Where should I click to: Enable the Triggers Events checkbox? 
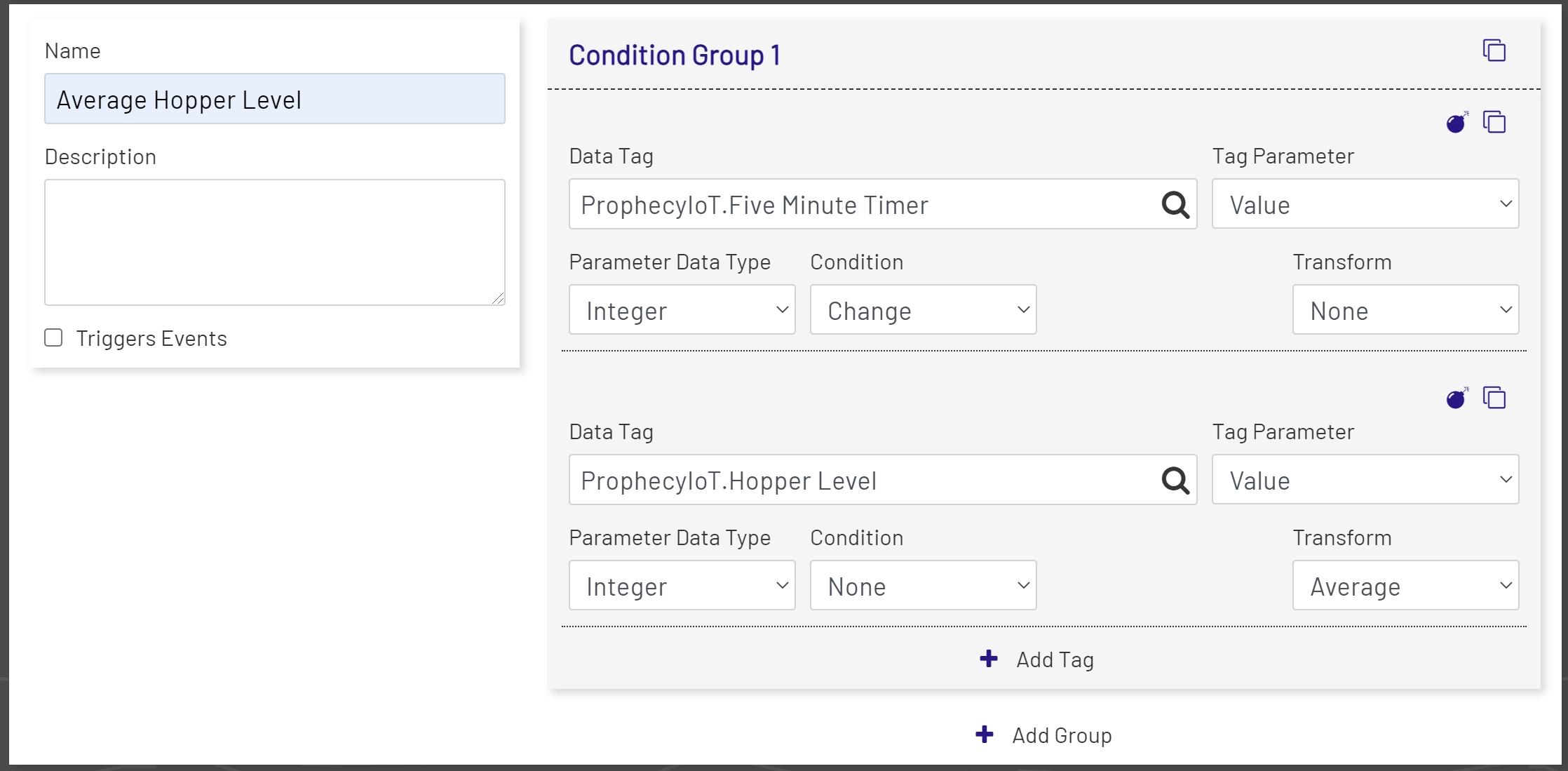coord(53,337)
